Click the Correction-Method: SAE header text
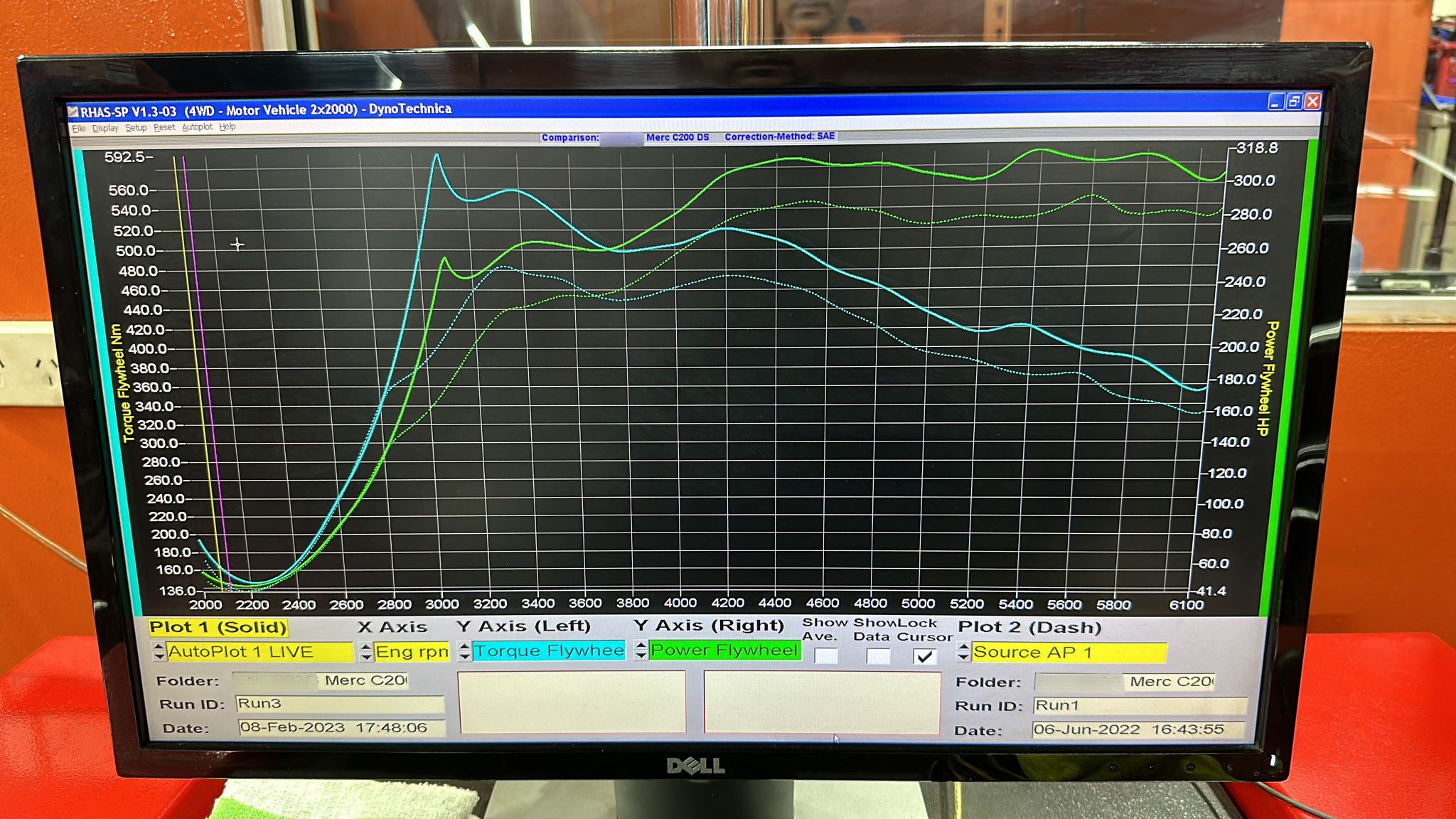1456x819 pixels. click(780, 136)
